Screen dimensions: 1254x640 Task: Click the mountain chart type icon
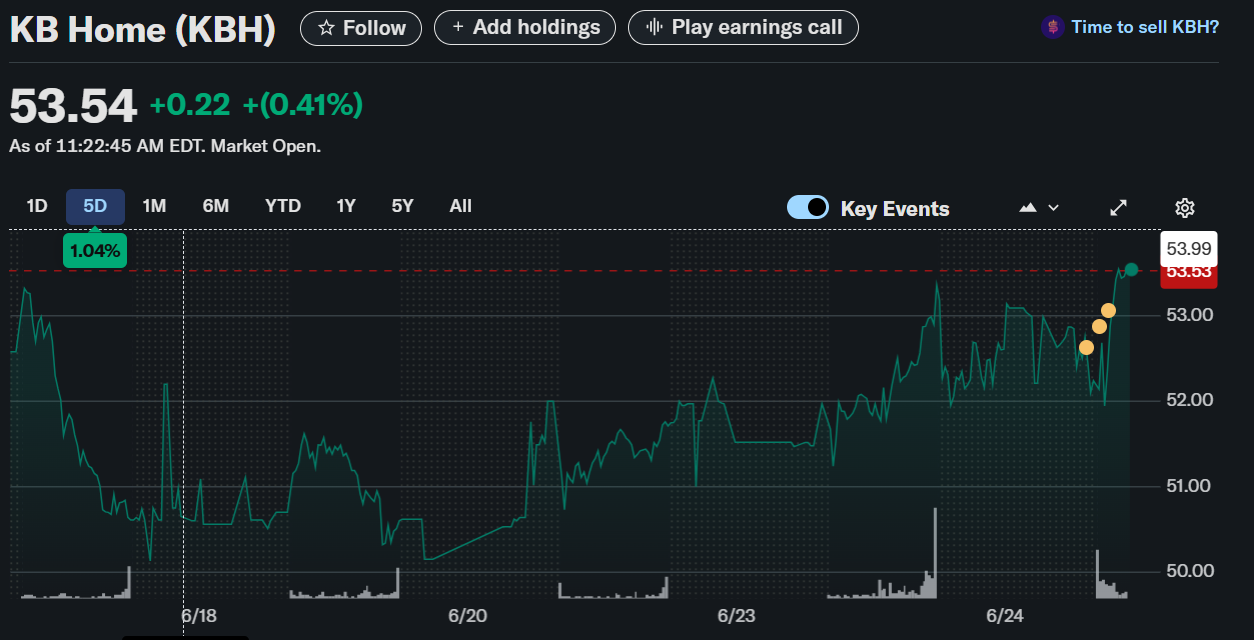(1028, 208)
